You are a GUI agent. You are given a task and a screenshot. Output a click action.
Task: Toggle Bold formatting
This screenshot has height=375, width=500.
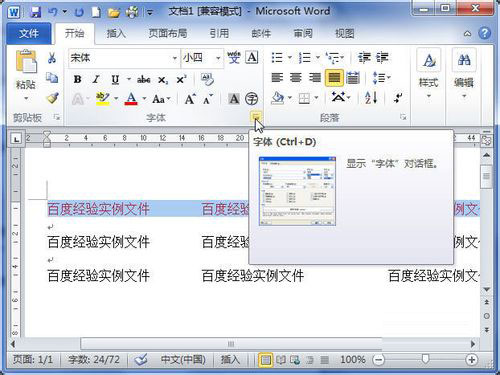(77, 80)
